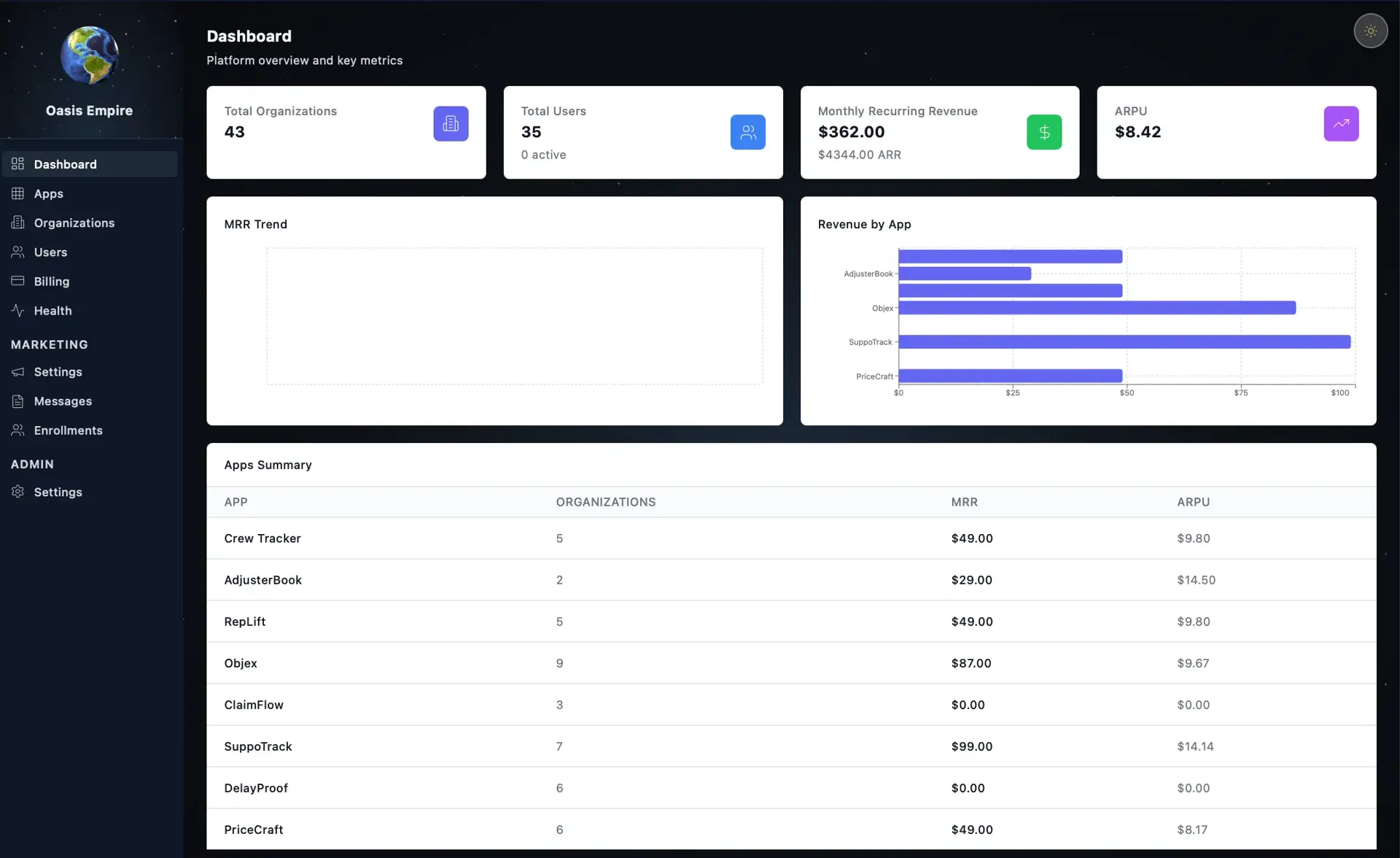The image size is (1400, 858).
Task: Click the ARPU column header in table
Action: [1193, 502]
